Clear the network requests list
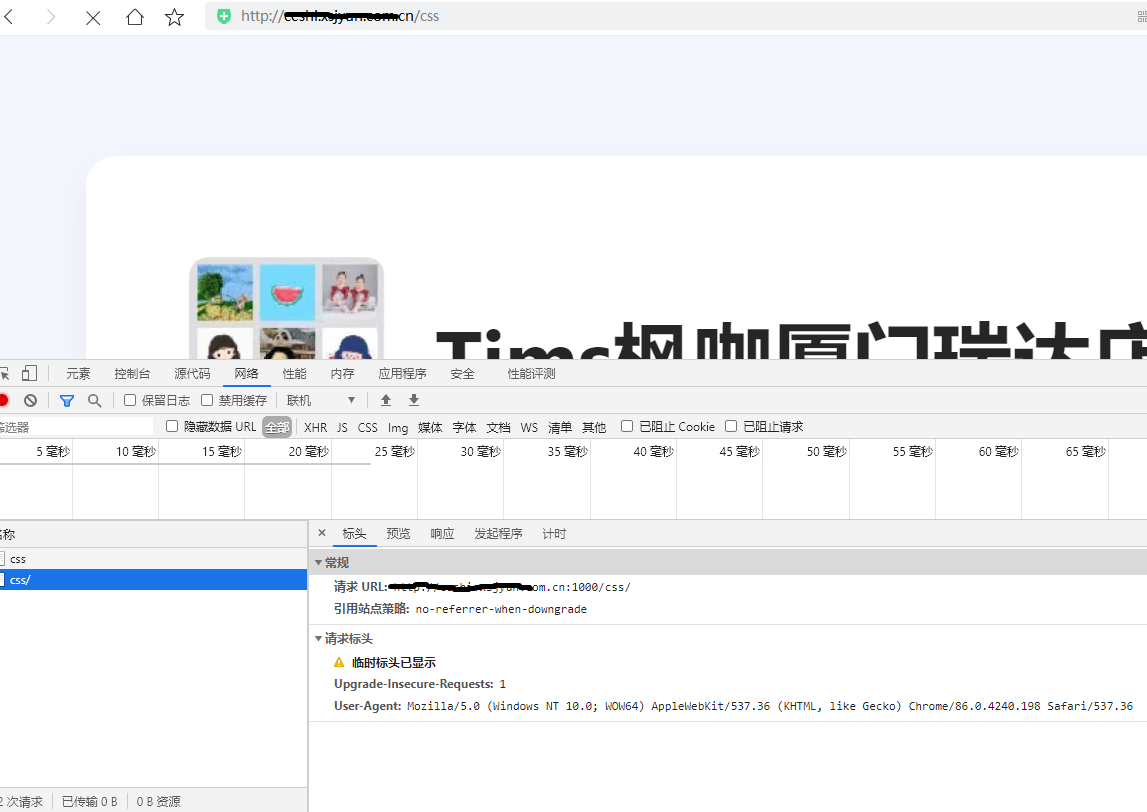This screenshot has height=812, width=1147. pos(30,399)
